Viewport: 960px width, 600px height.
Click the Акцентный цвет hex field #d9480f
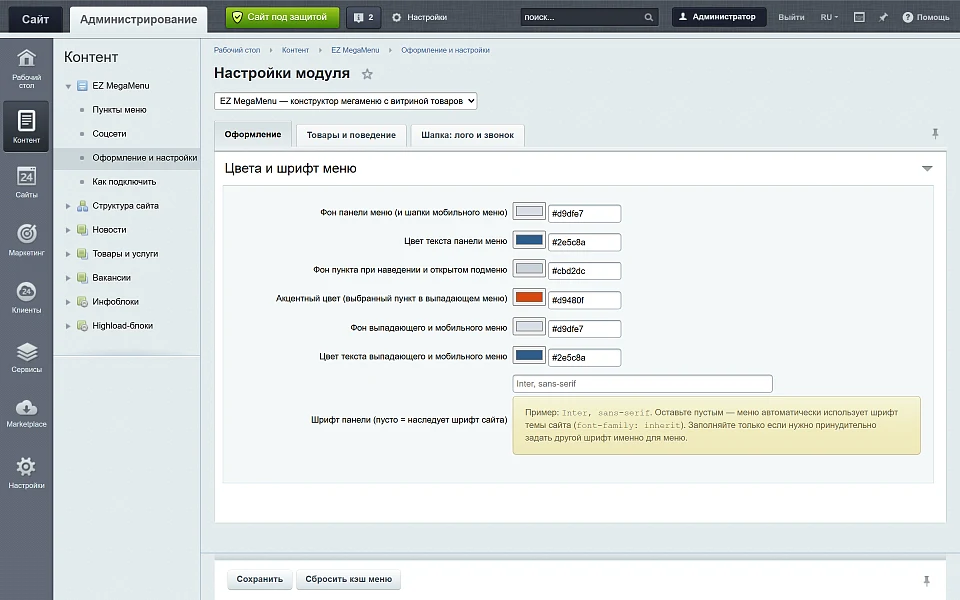(584, 300)
